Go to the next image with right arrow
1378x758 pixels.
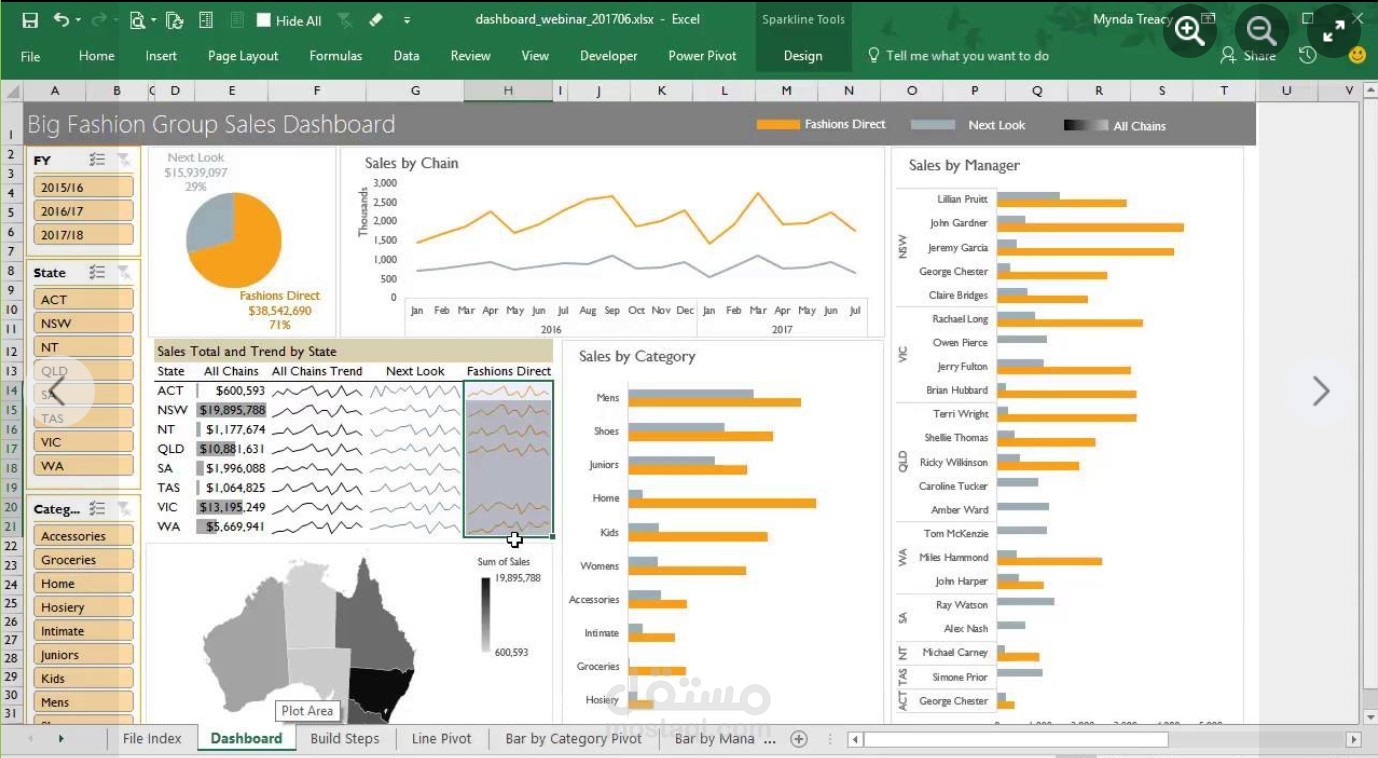click(x=1321, y=391)
